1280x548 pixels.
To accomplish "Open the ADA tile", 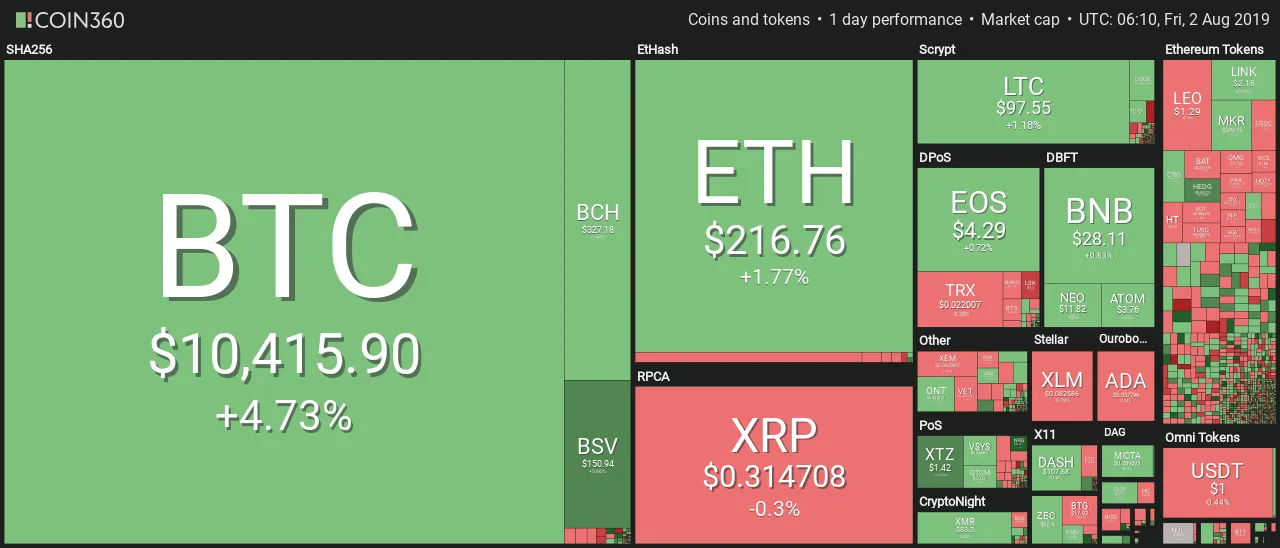I will [1125, 385].
